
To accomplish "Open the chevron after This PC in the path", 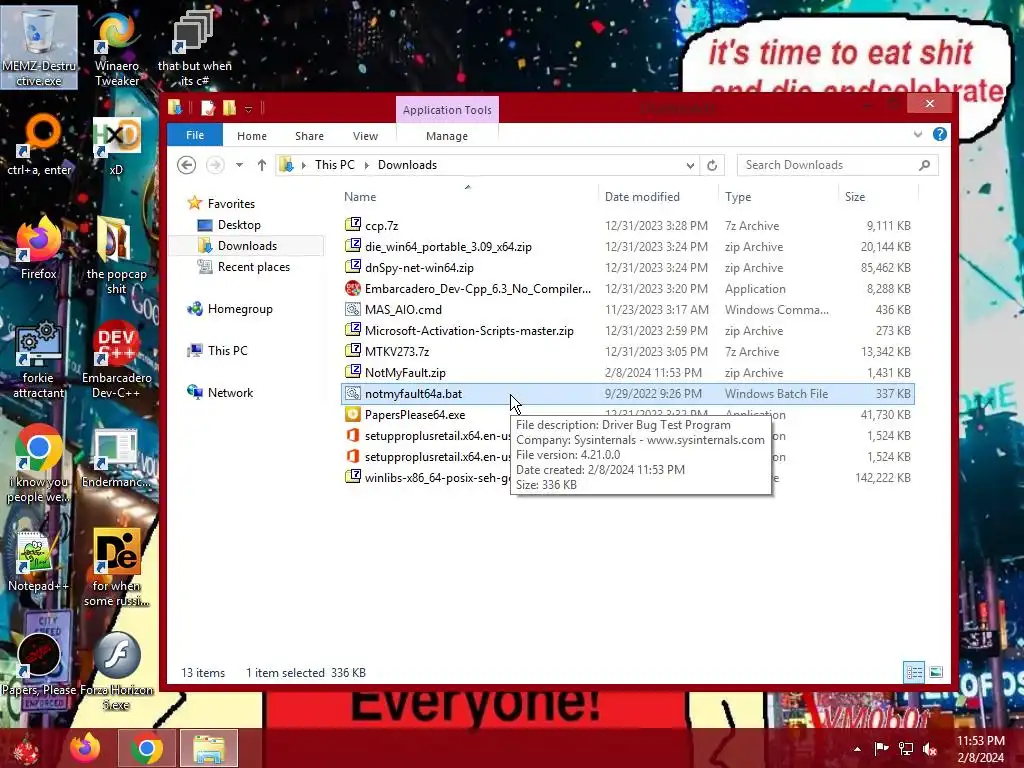I will (x=366, y=165).
